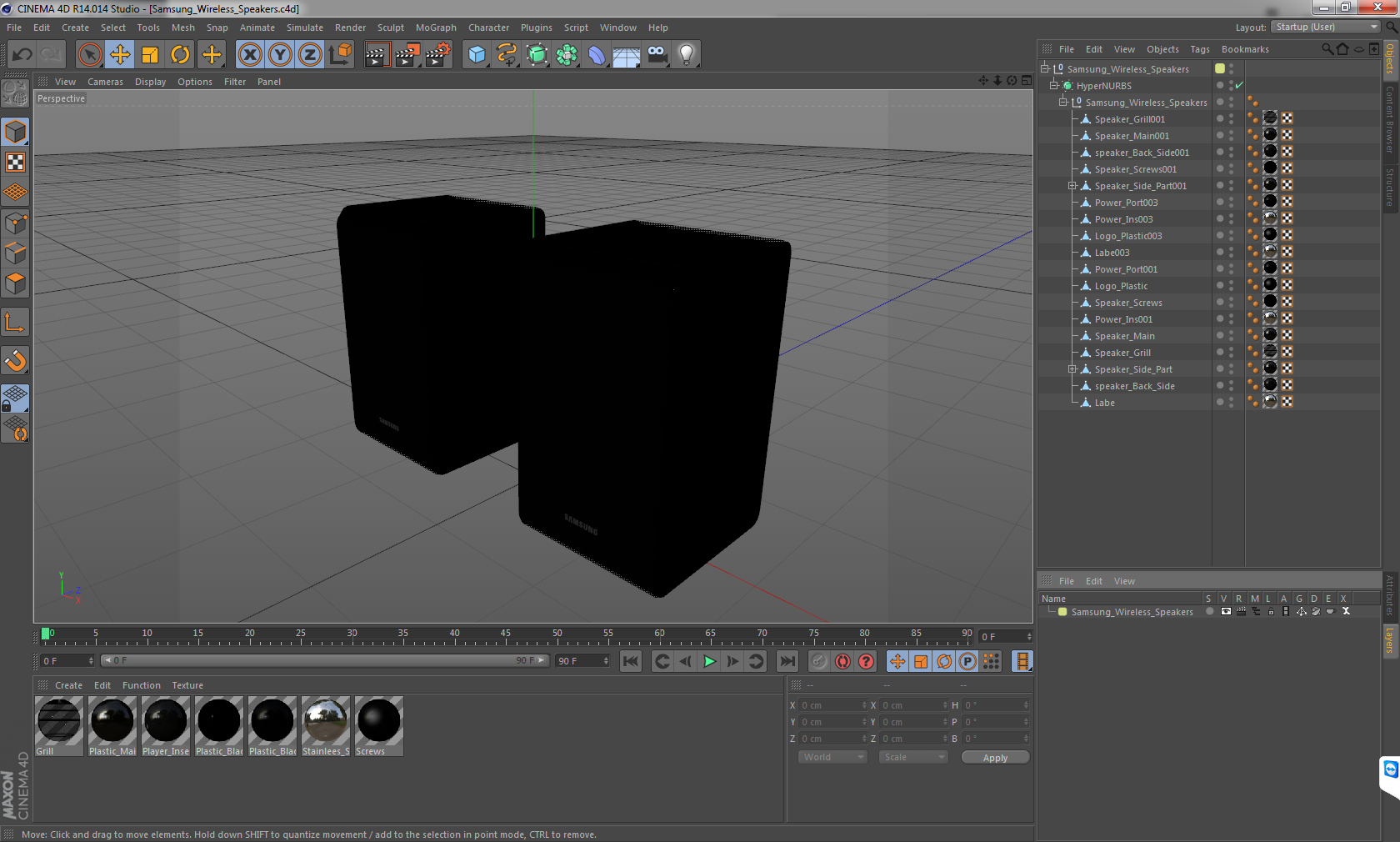Open the Floor environment objects icon

[627, 55]
